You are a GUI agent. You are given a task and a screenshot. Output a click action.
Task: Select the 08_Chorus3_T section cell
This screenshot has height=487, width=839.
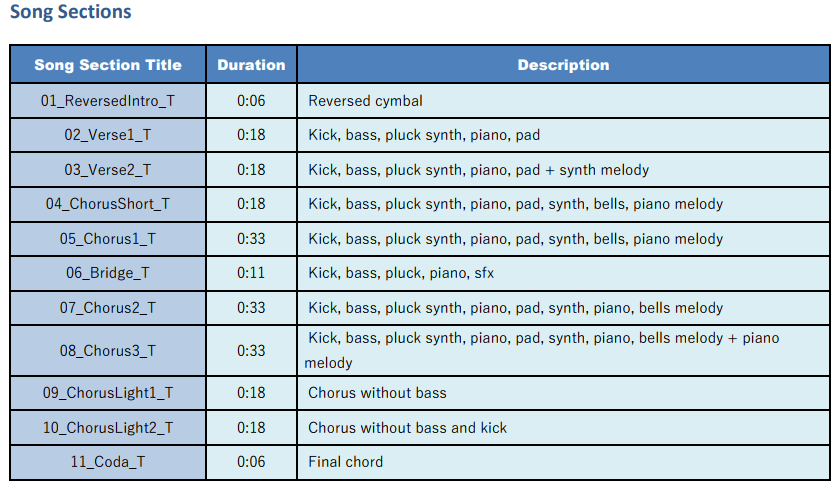[108, 351]
